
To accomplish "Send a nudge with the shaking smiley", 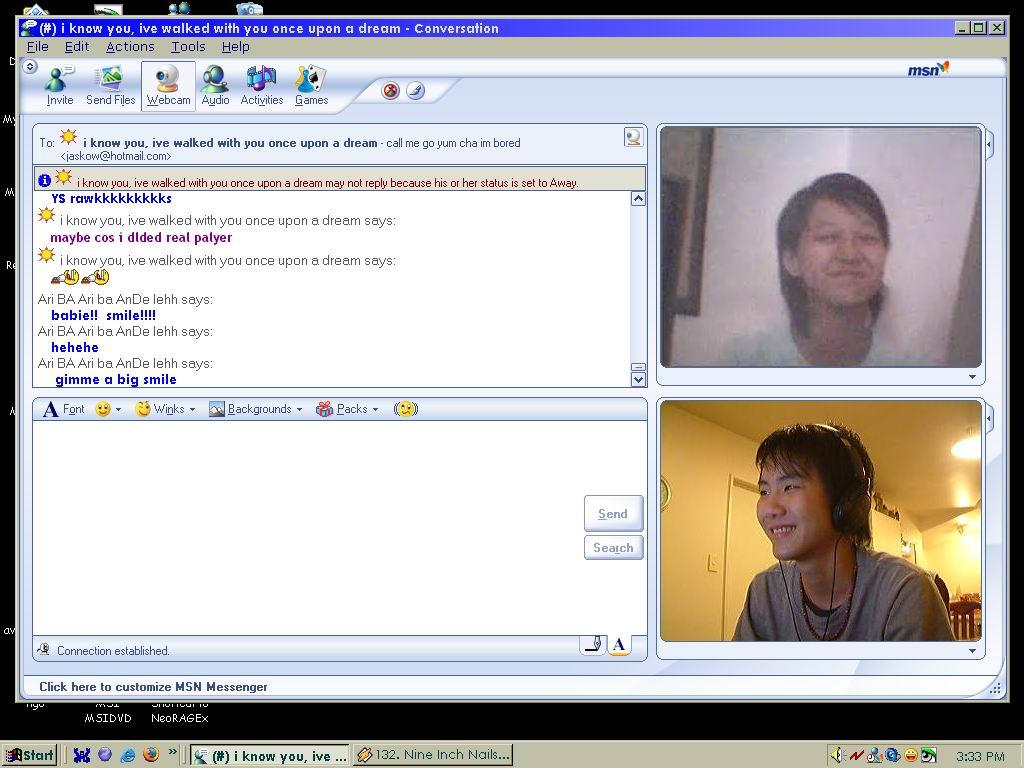I will pyautogui.click(x=406, y=409).
